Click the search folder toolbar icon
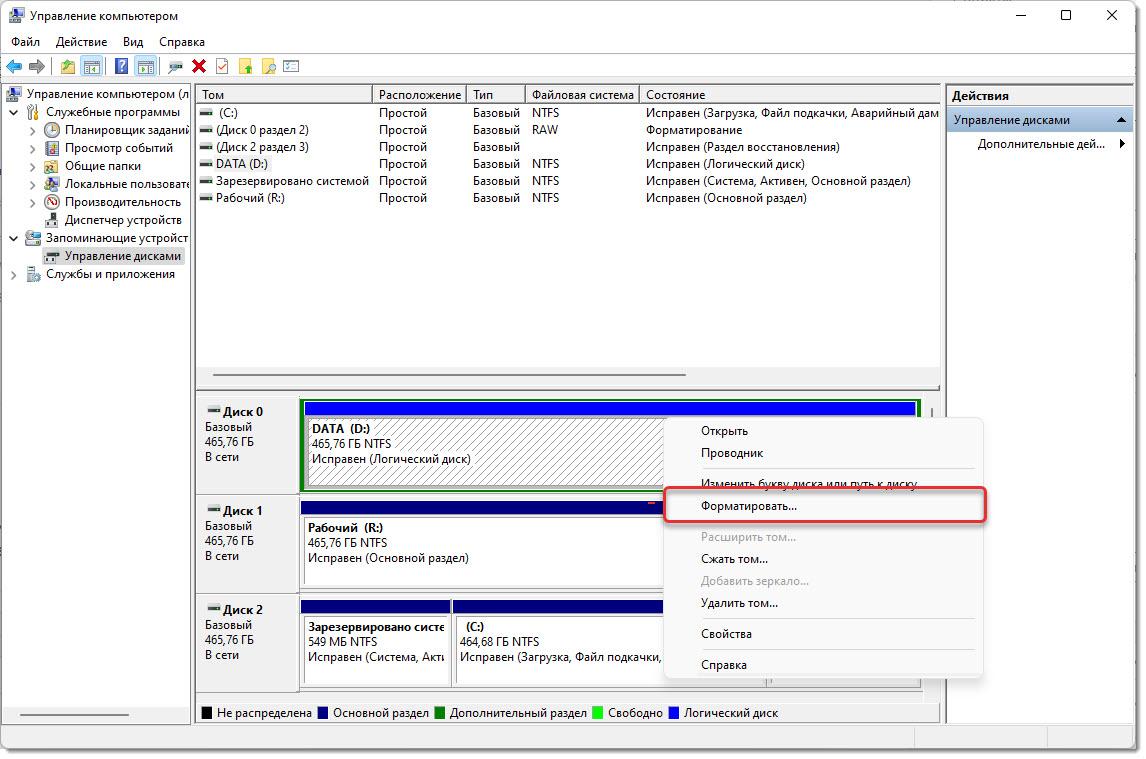Screen dimensions: 1146x759 pyautogui.click(x=268, y=67)
